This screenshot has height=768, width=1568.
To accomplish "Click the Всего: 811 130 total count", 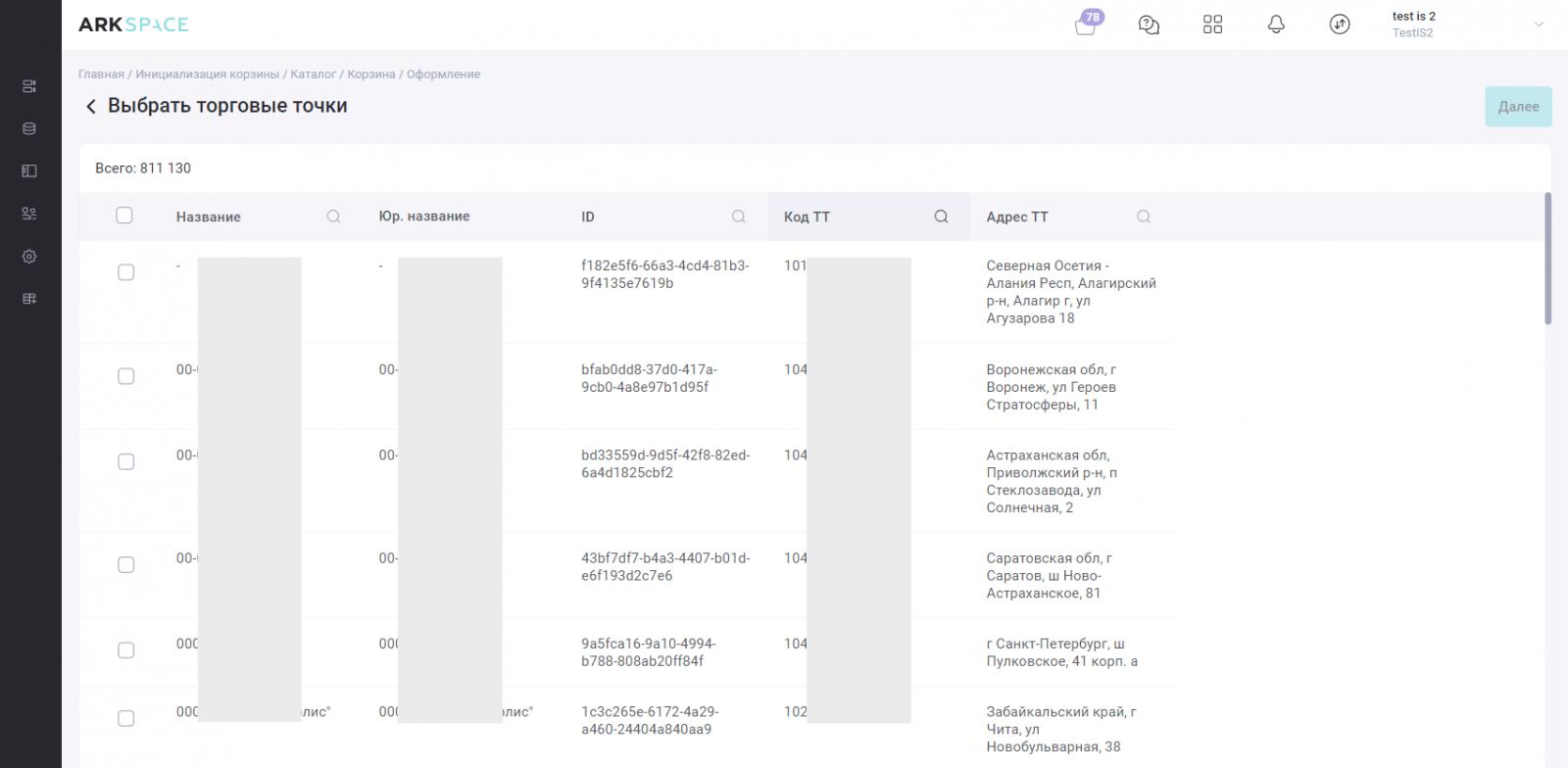I will pos(143,168).
